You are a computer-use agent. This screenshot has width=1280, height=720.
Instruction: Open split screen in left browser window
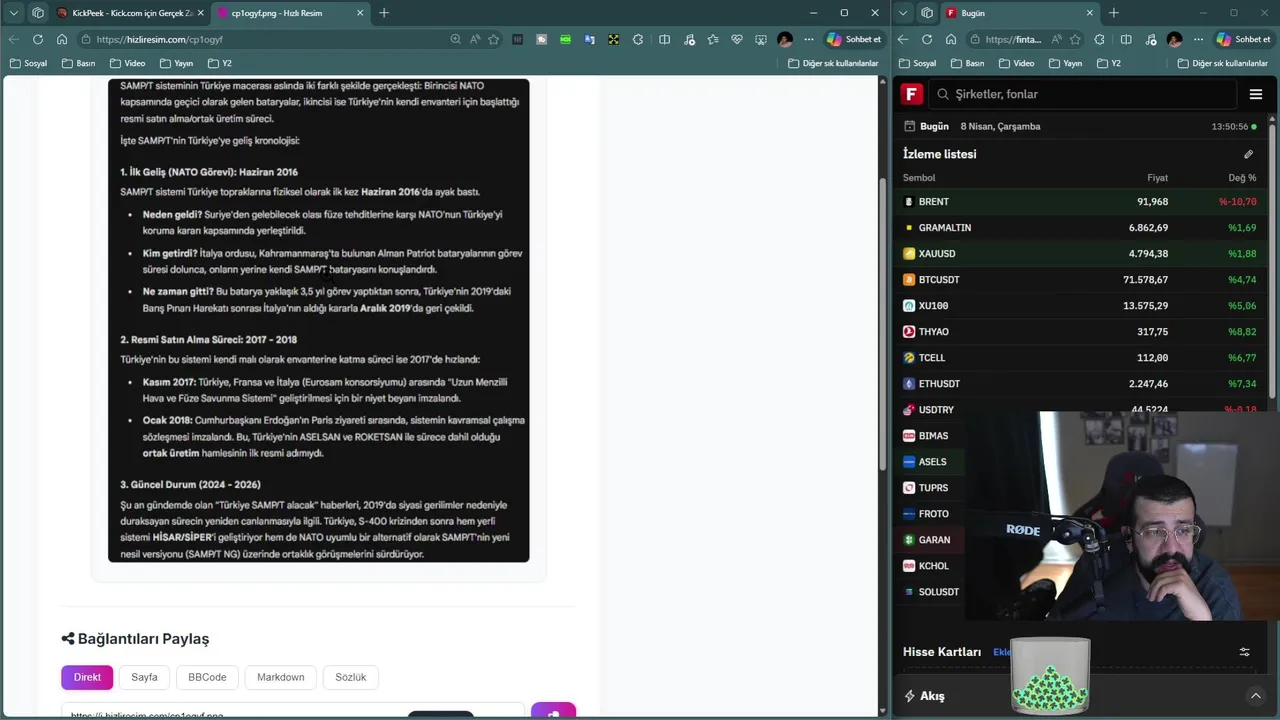665,39
